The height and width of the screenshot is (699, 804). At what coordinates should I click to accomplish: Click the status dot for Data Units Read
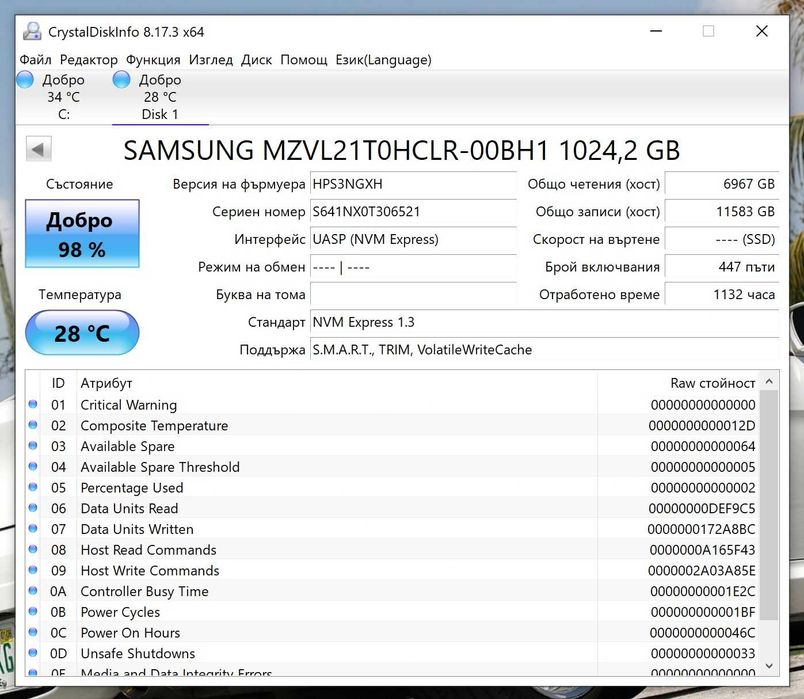coord(33,508)
